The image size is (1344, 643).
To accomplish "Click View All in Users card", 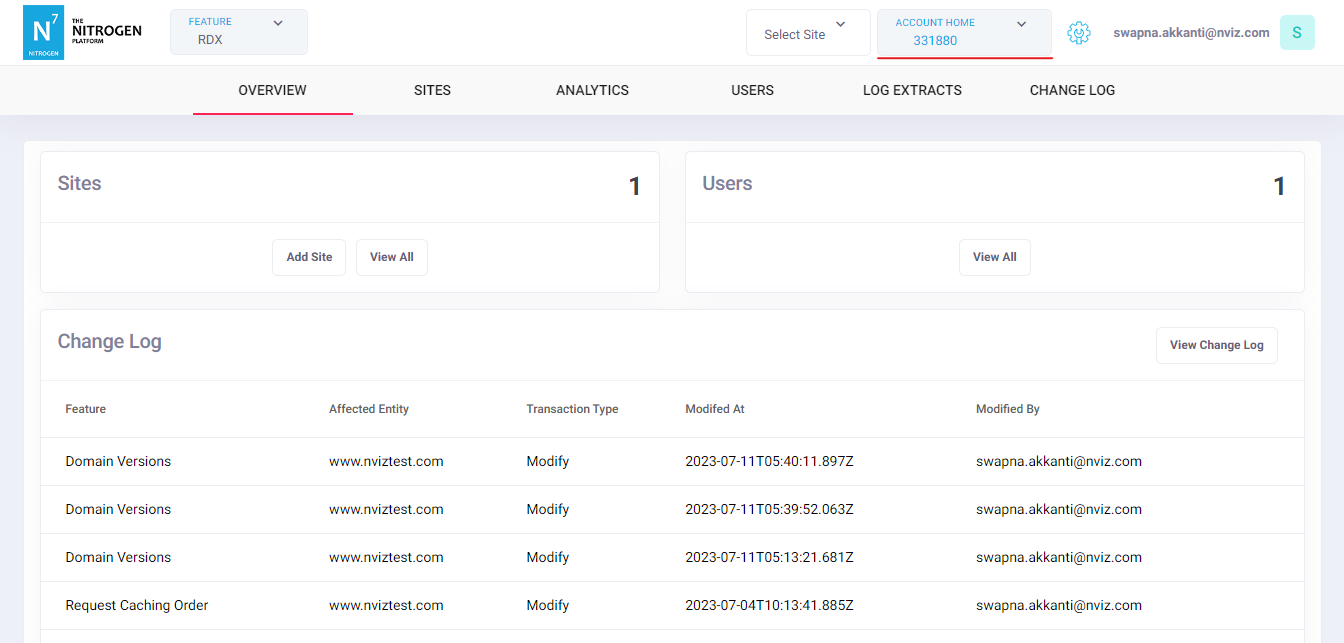I will (x=994, y=257).
